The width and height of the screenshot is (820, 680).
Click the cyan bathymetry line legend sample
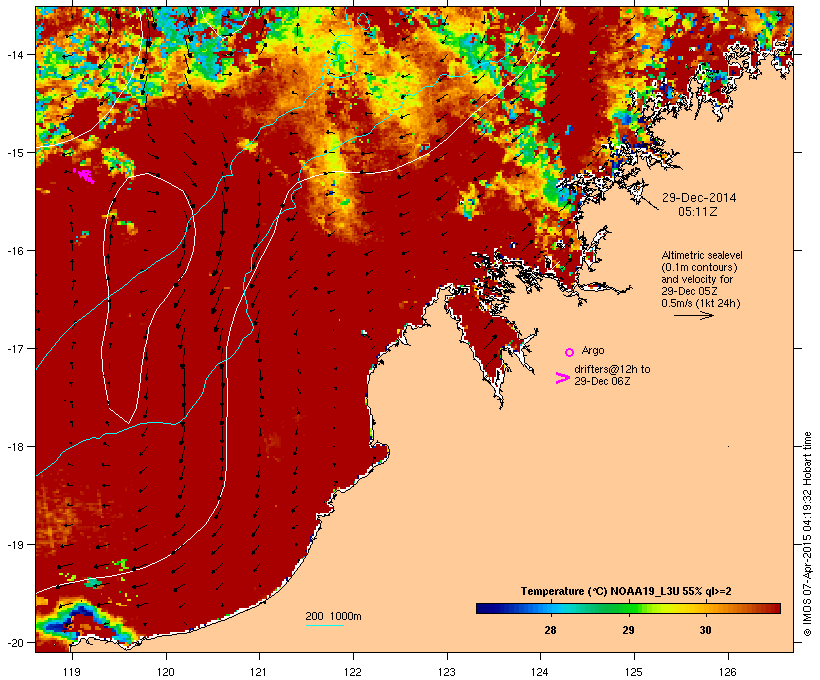325,626
